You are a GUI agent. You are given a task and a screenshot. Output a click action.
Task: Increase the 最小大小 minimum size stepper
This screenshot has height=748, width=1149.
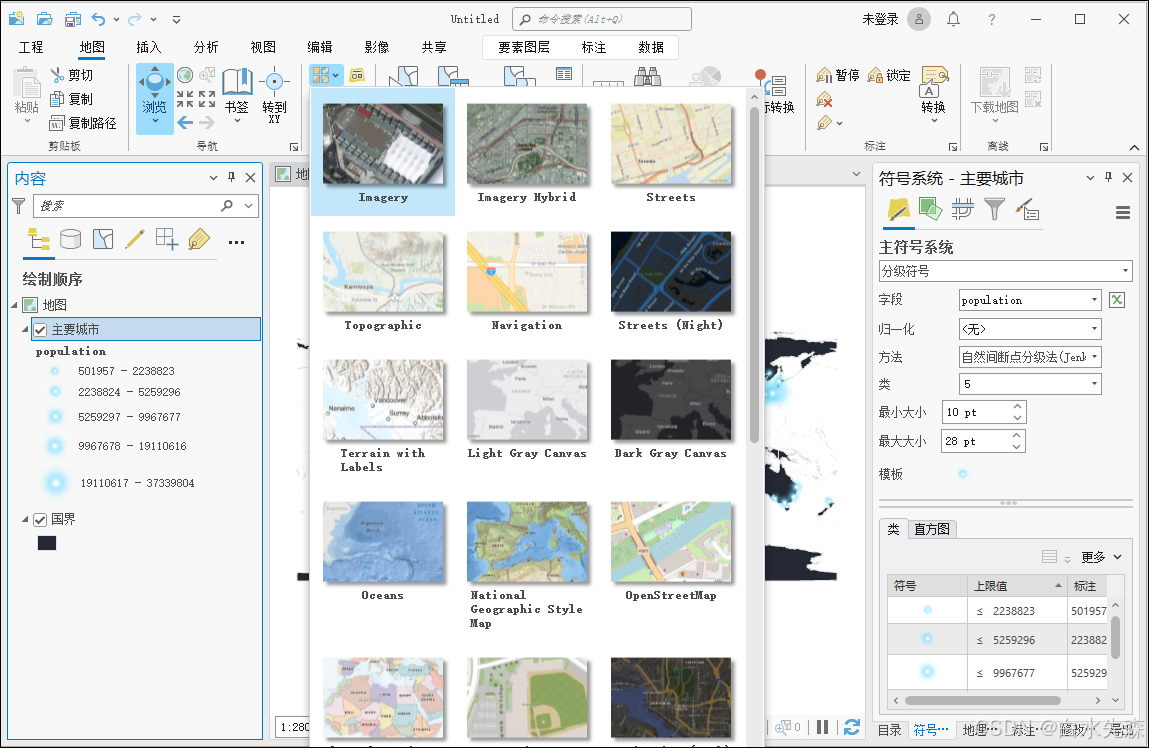coord(1017,407)
